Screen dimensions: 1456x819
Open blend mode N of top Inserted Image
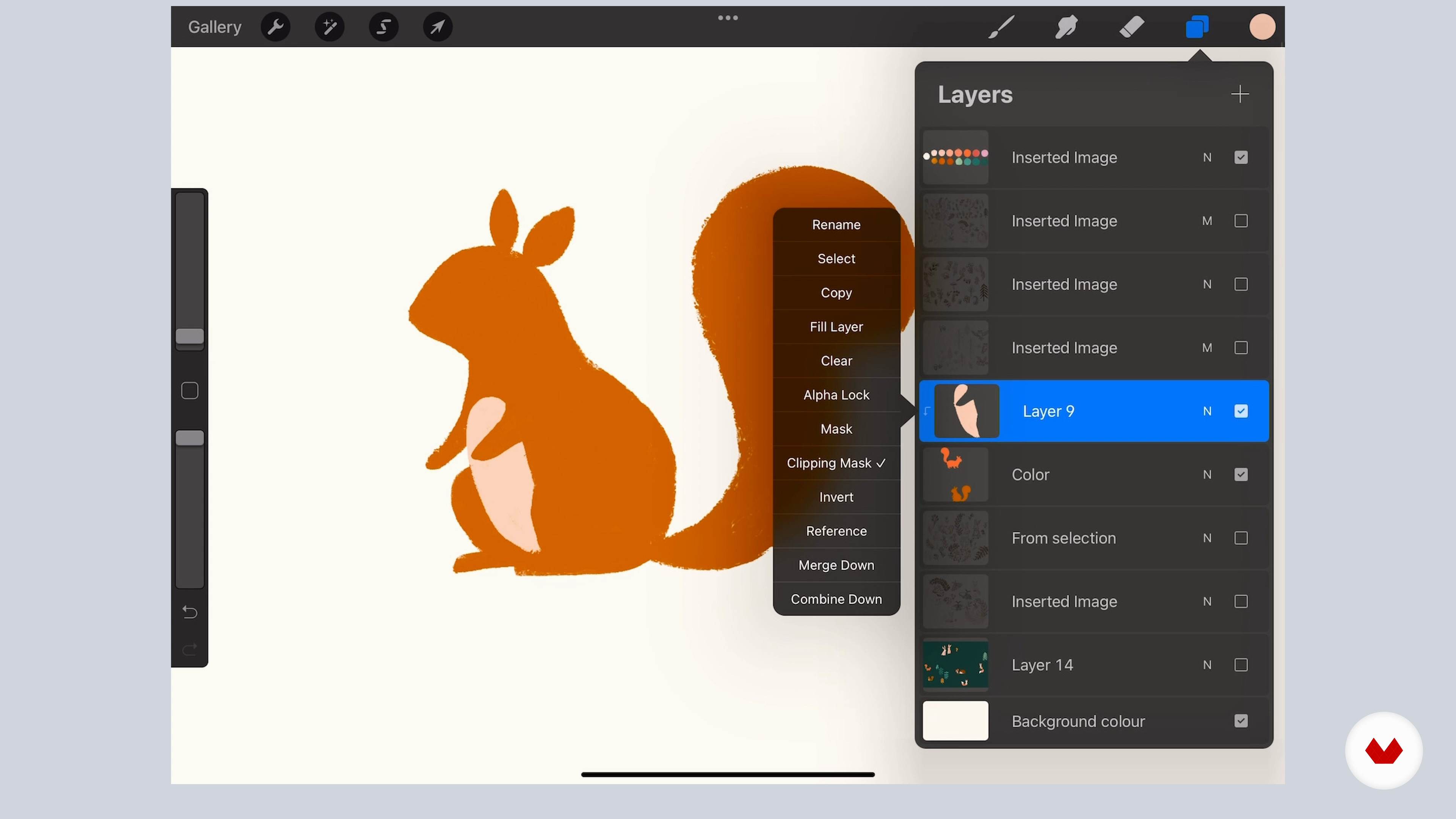click(1207, 157)
